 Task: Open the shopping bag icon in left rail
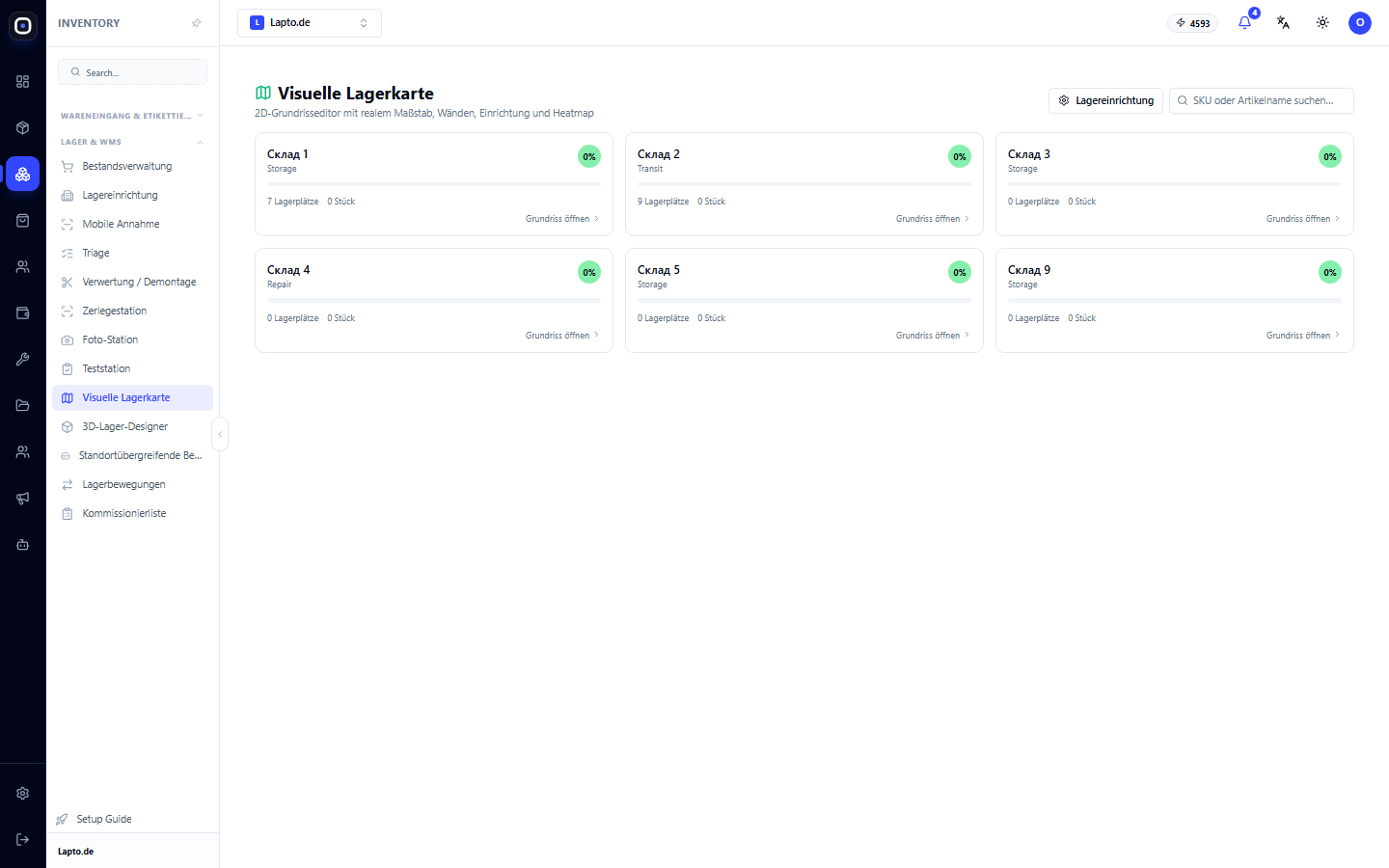pyautogui.click(x=22, y=220)
